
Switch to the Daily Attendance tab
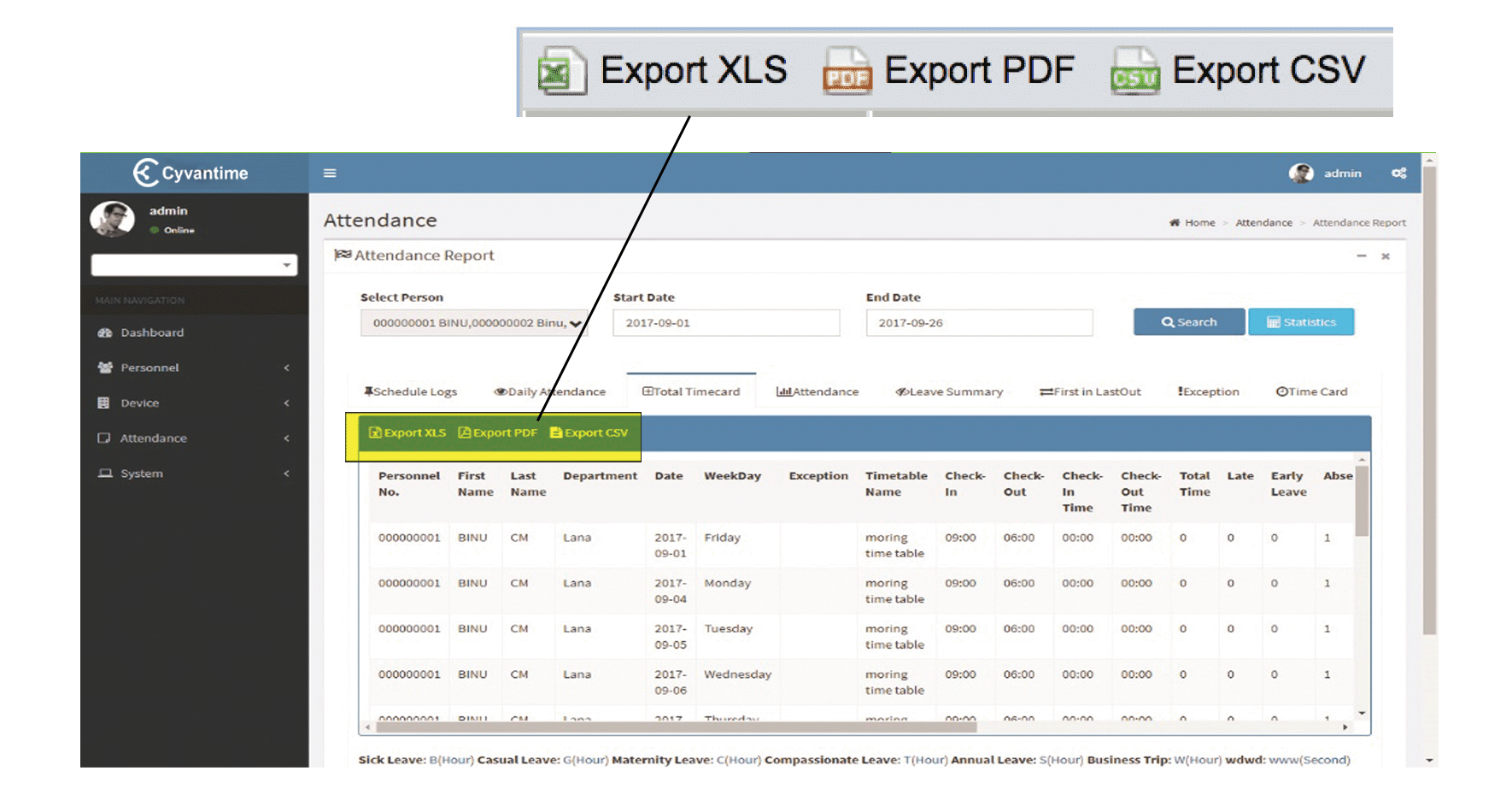pos(550,392)
